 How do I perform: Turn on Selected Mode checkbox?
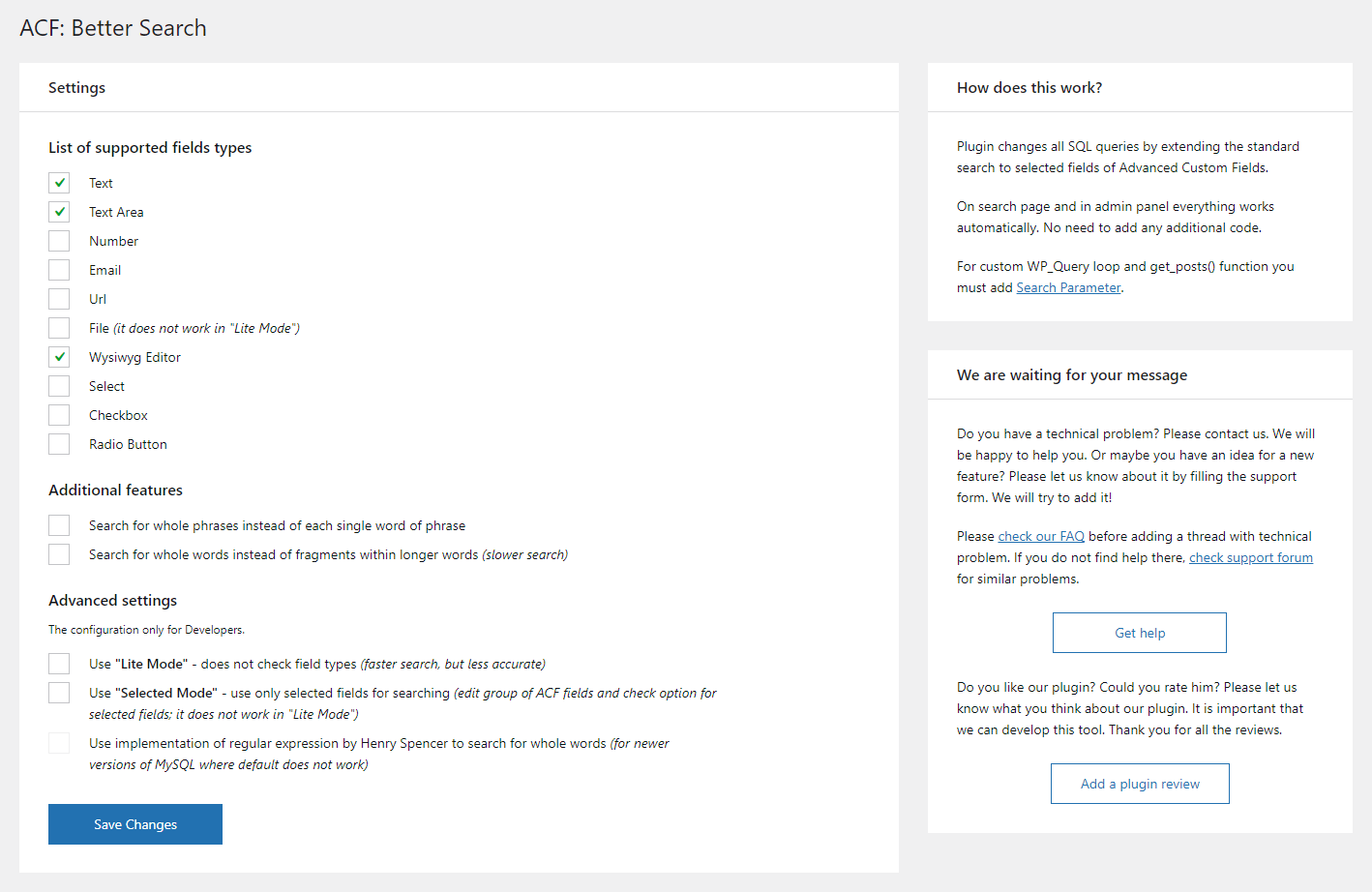(x=59, y=693)
